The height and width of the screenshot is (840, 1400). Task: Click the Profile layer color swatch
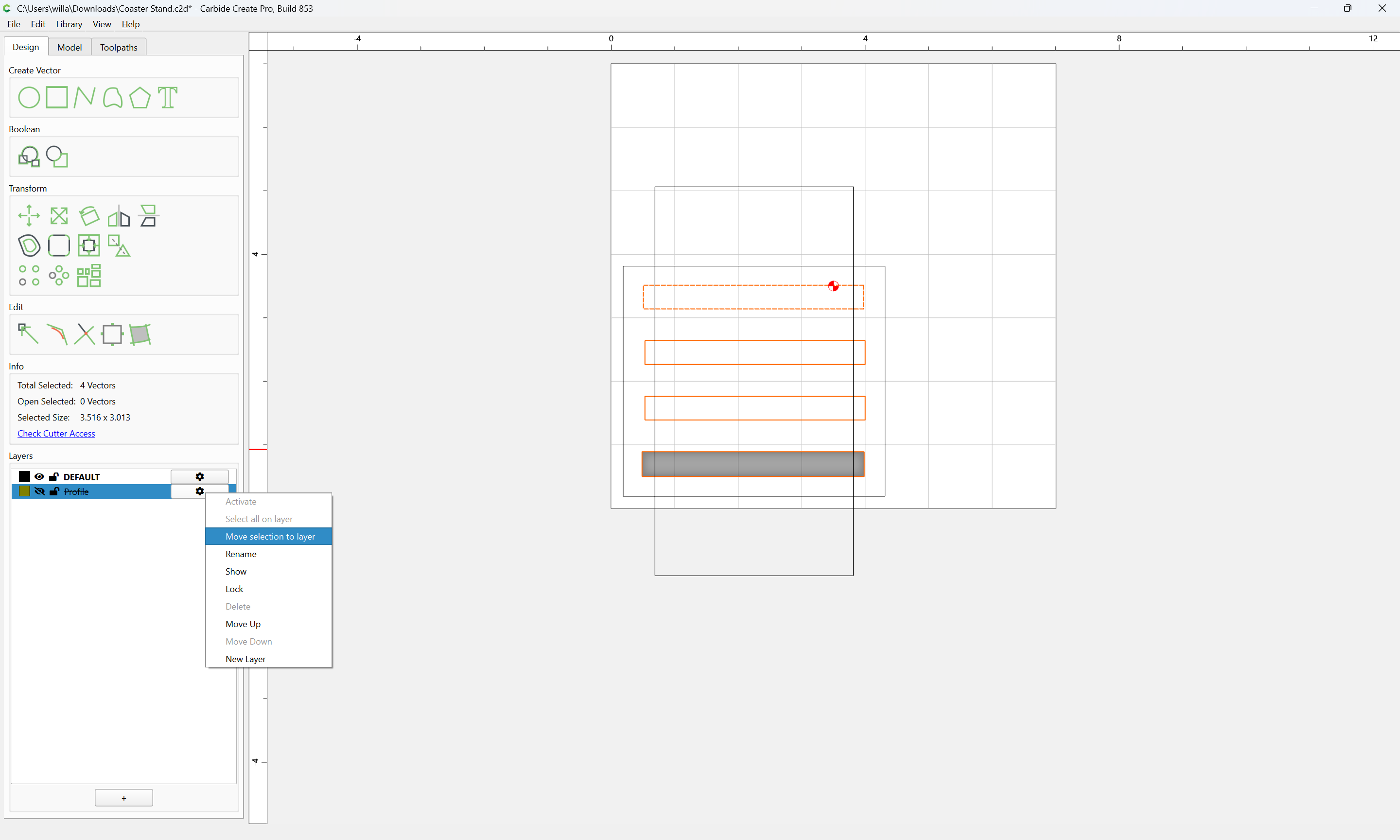click(24, 491)
